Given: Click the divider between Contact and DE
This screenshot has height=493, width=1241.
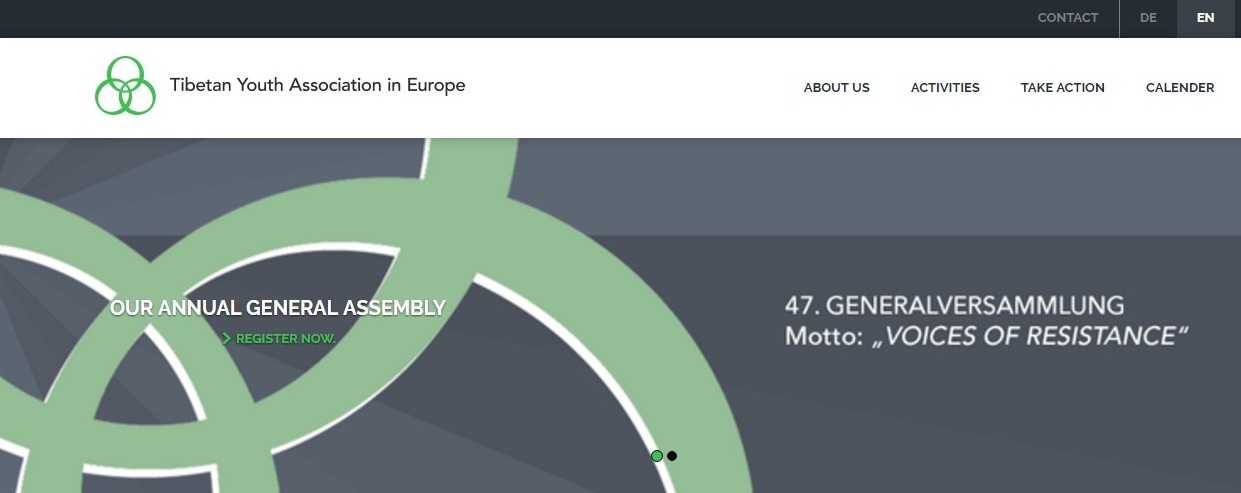Looking at the screenshot, I should 1119,18.
